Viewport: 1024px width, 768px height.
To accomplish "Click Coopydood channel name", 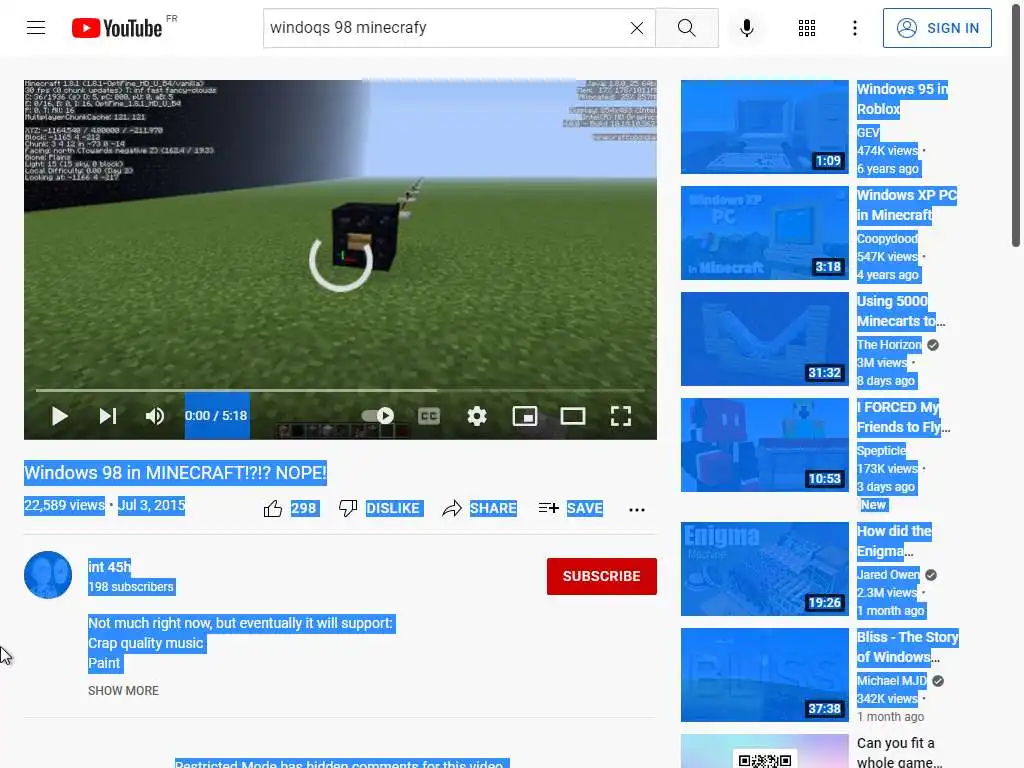I will tap(887, 238).
